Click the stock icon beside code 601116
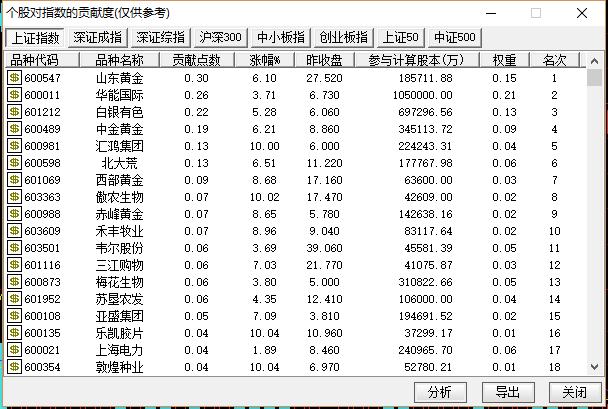Screen dimensions: 608x409 pyautogui.click(x=14, y=265)
